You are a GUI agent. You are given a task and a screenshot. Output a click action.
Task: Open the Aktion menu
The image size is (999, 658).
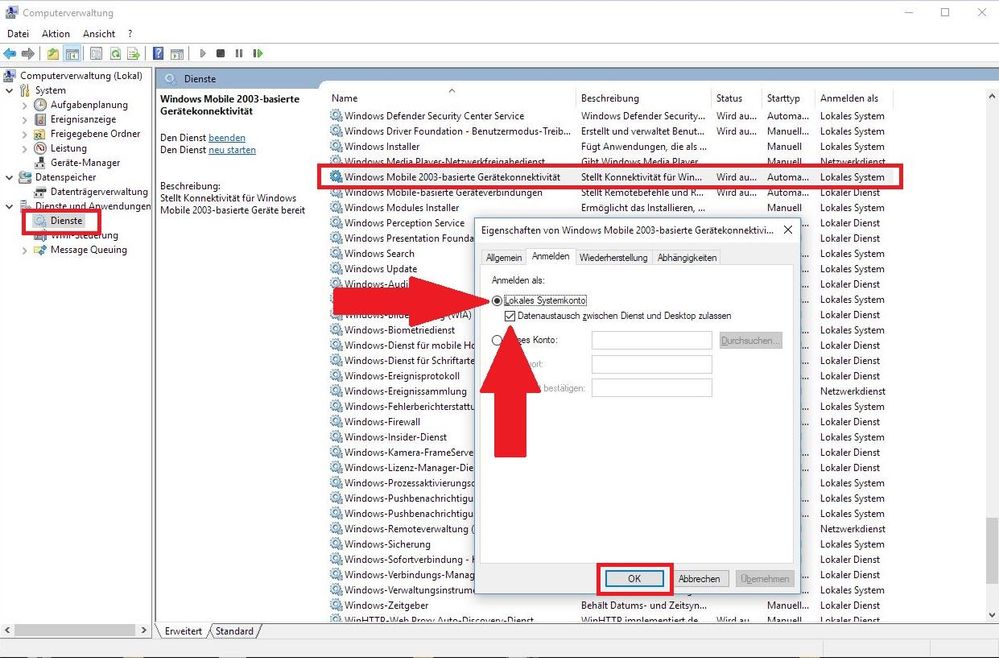point(55,33)
